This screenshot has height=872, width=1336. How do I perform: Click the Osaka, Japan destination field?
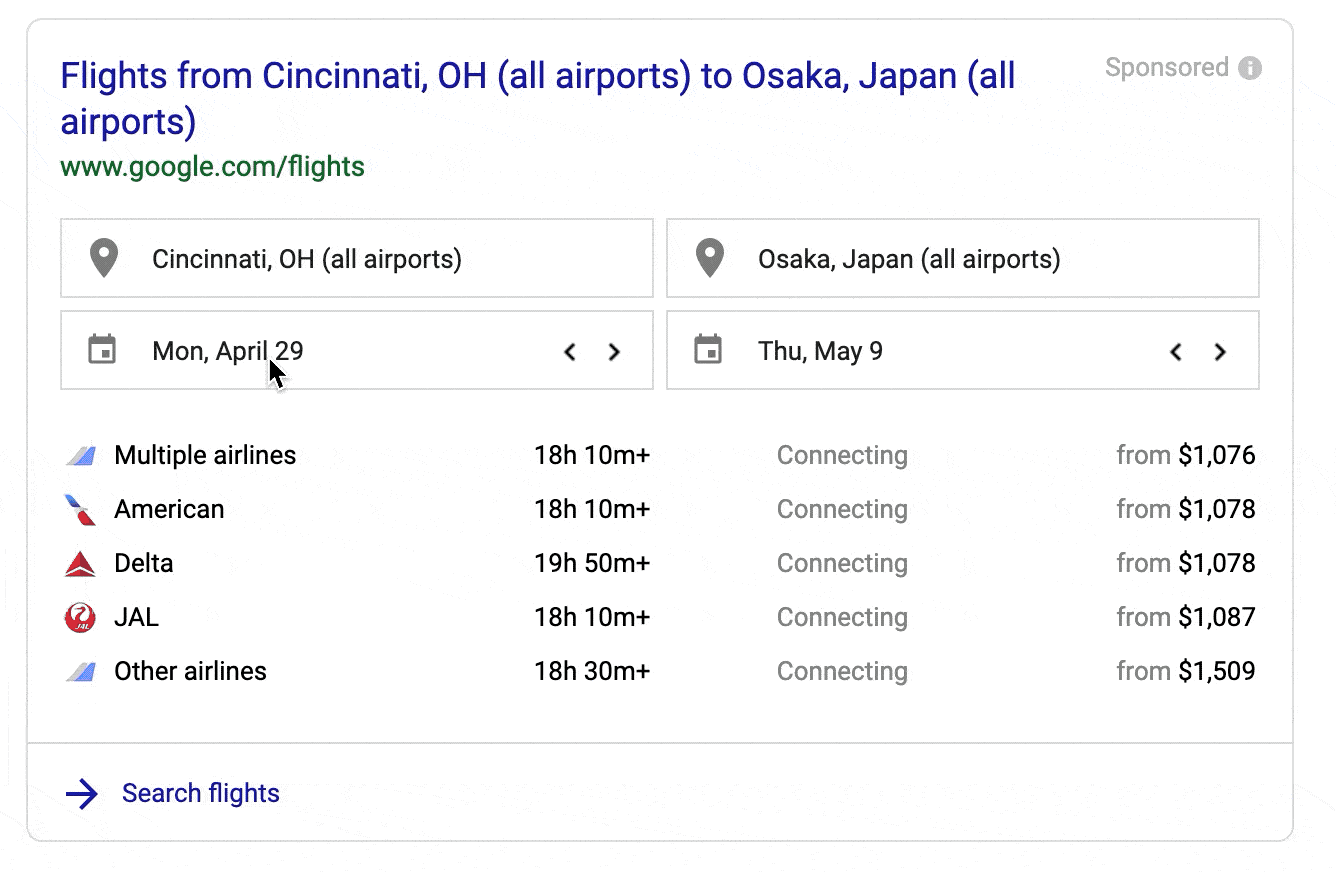pyautogui.click(x=962, y=259)
